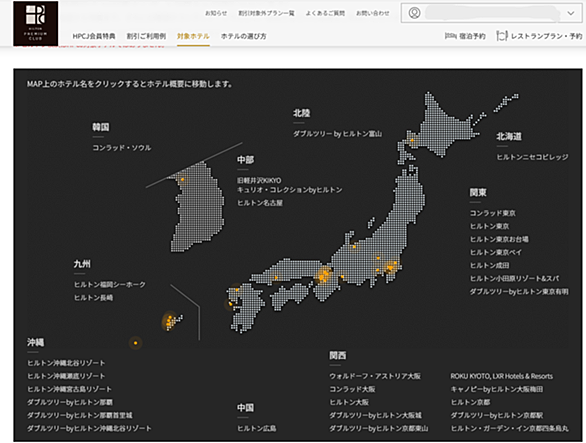Click the Nagoya marker on the map
The width and height of the screenshot is (586, 443).
coord(342,277)
